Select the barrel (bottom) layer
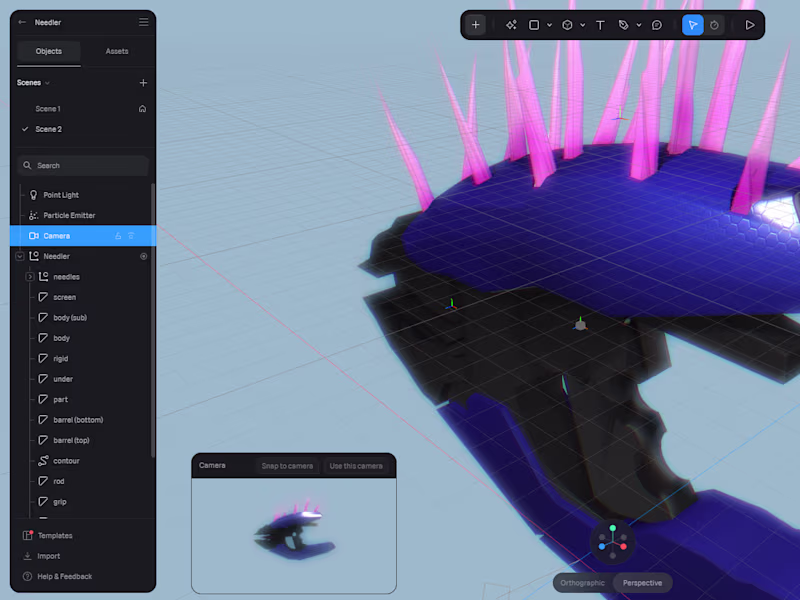The image size is (800, 600). pyautogui.click(x=78, y=419)
